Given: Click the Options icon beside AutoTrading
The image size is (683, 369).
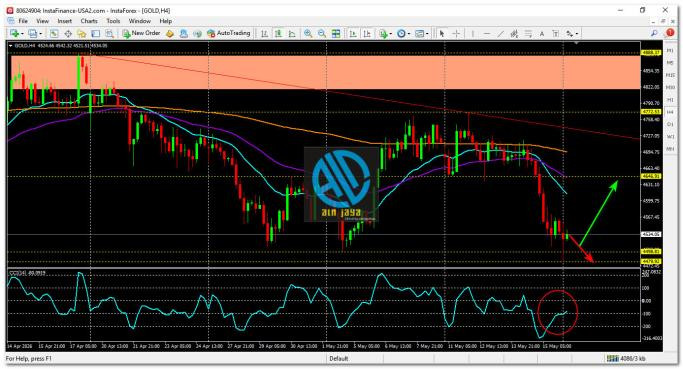Looking at the screenshot, I should (x=197, y=34).
